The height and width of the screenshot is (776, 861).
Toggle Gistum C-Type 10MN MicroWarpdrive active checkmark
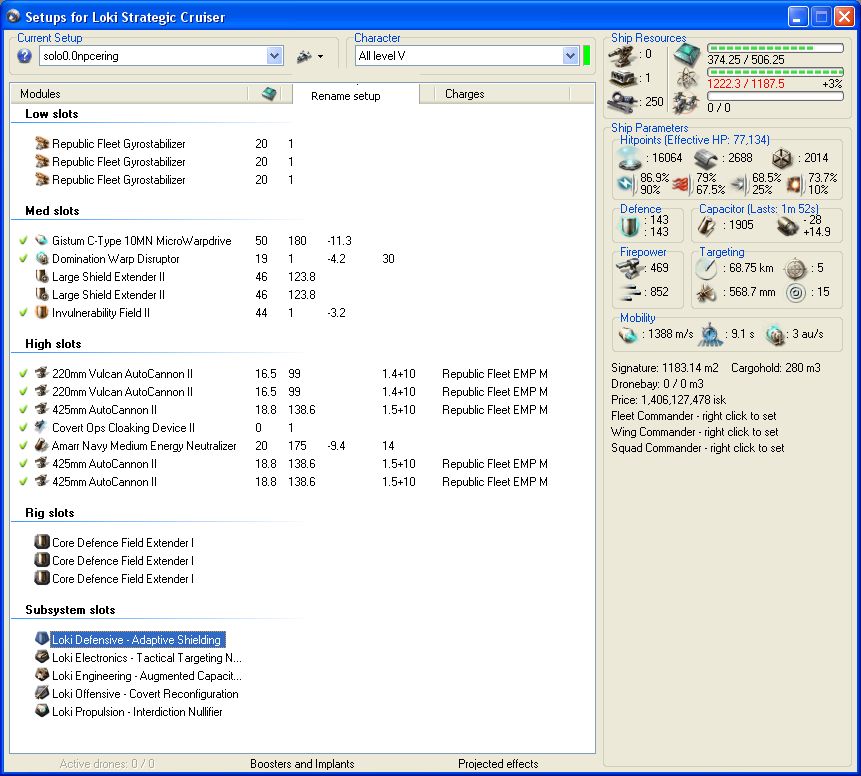23,241
